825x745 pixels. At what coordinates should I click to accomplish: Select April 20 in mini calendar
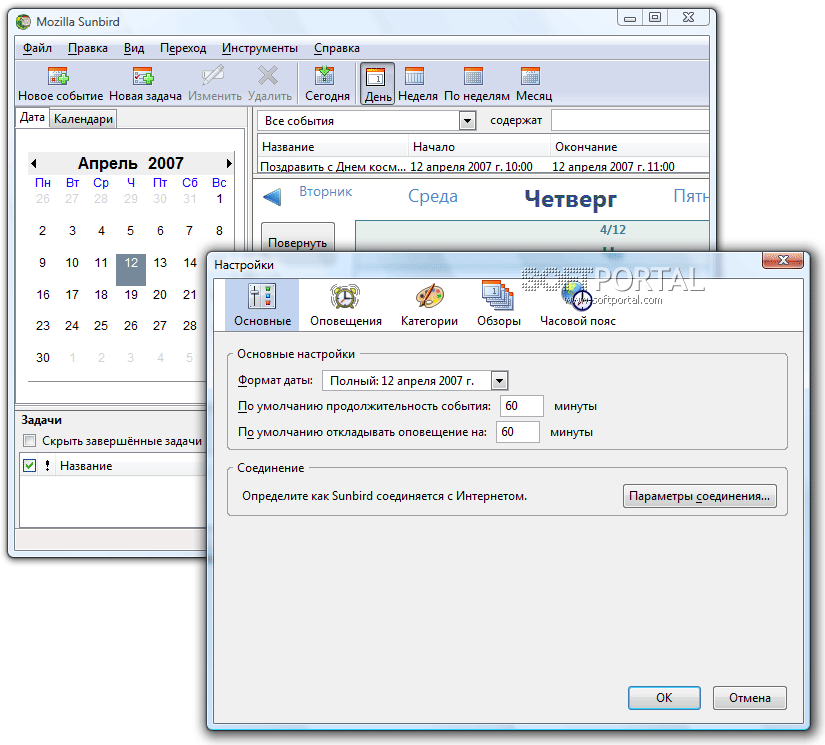(x=160, y=295)
